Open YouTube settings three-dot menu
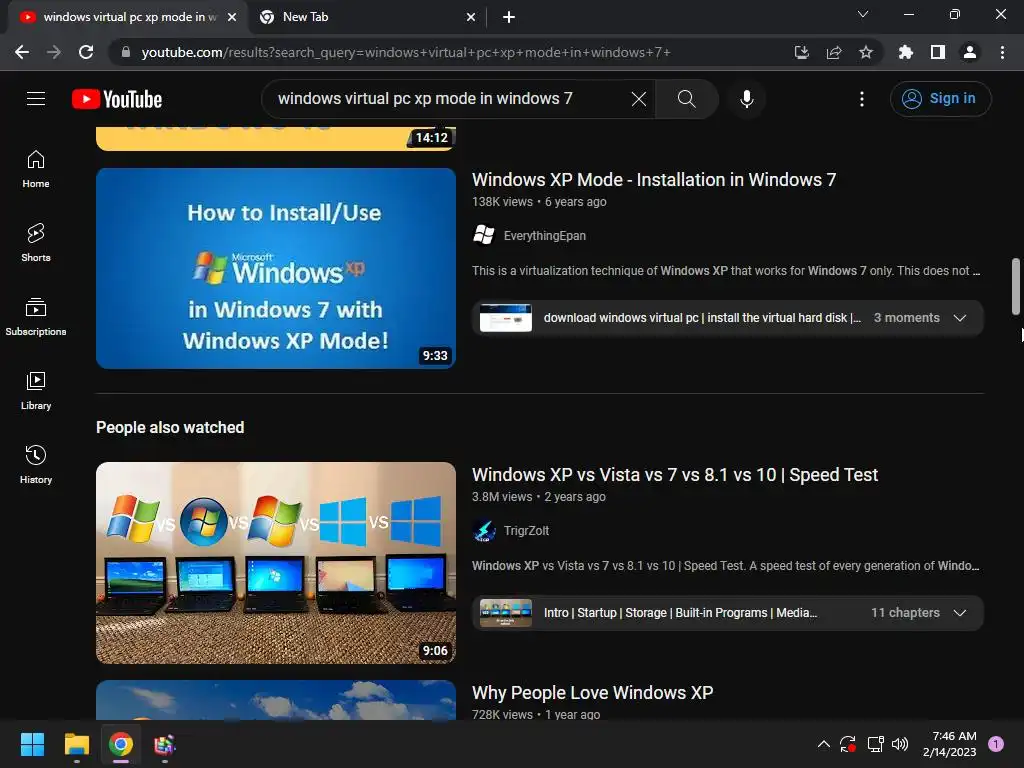 [x=861, y=99]
